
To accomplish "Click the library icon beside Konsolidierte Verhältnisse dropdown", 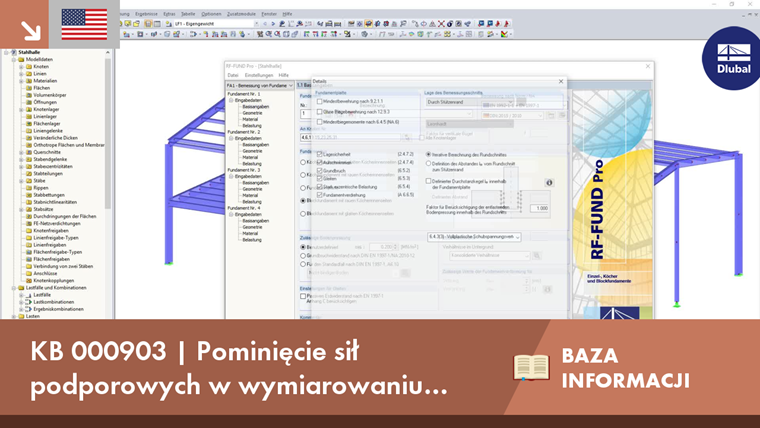I will [537, 255].
